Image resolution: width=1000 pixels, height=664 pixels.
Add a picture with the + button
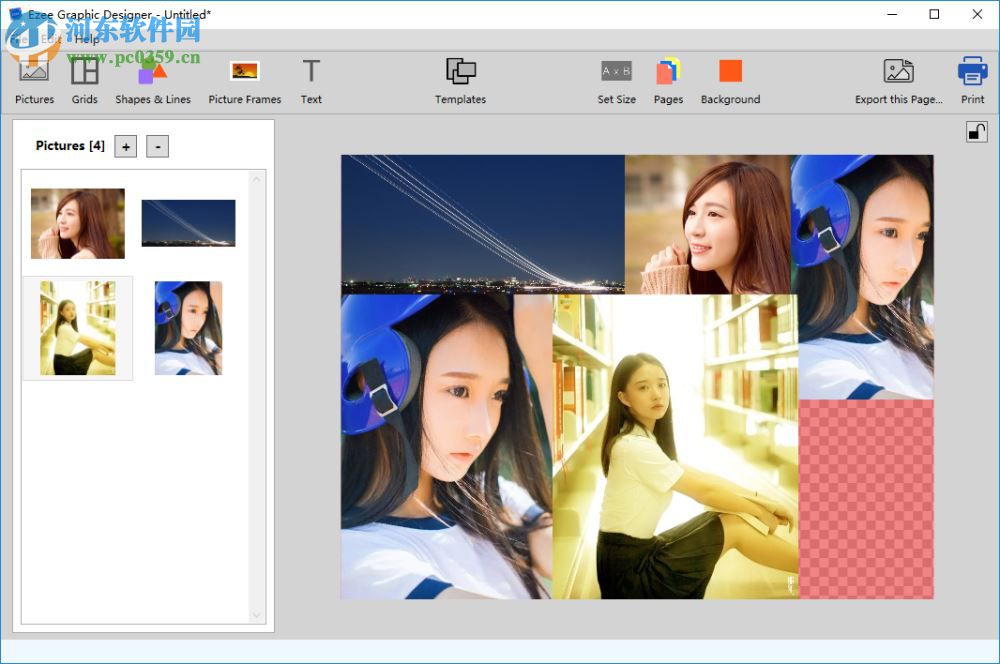[x=125, y=146]
